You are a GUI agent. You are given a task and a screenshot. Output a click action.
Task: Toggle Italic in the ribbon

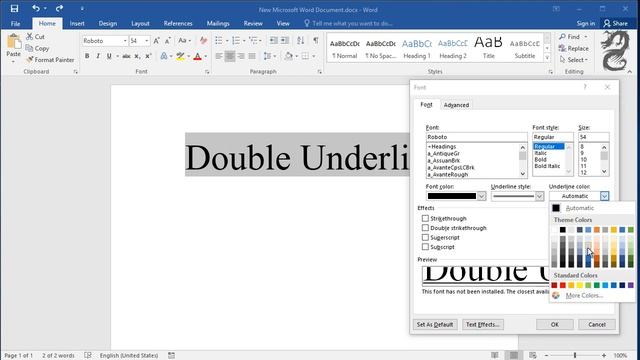click(98, 56)
